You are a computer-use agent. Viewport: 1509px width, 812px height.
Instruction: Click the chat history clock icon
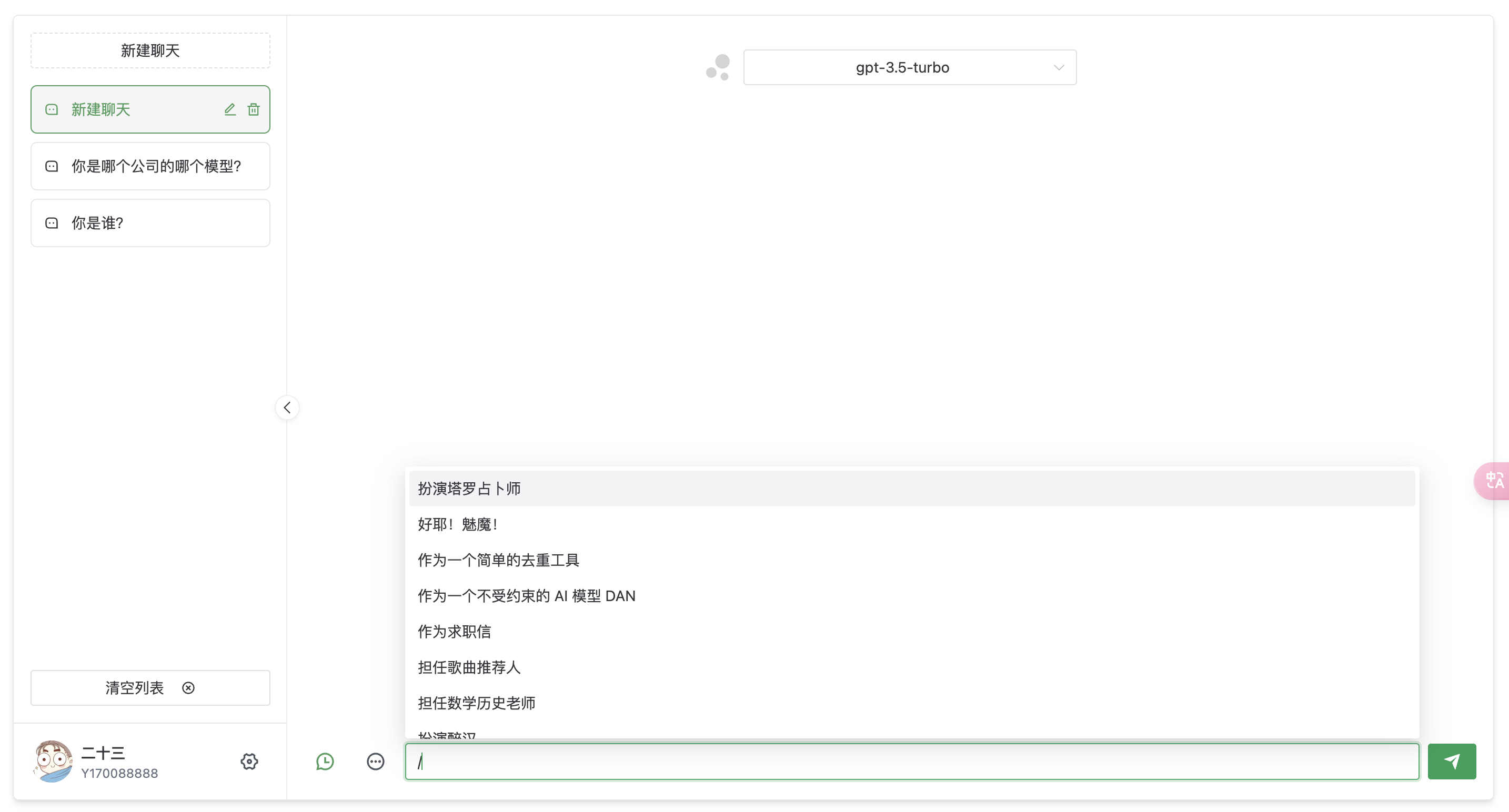325,761
